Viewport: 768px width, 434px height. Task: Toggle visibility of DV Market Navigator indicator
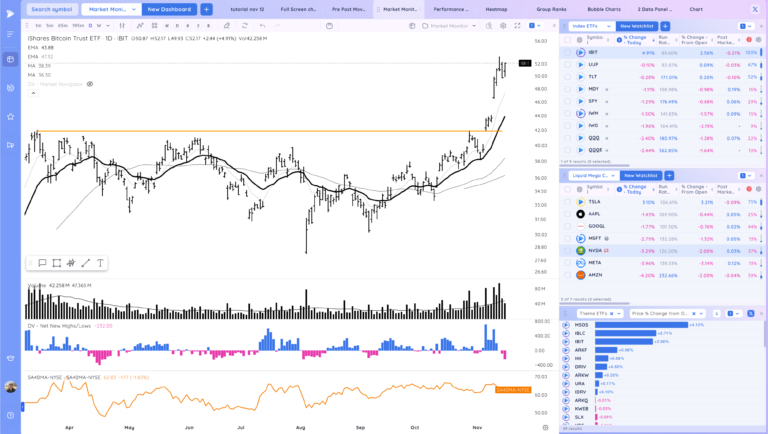coord(90,84)
